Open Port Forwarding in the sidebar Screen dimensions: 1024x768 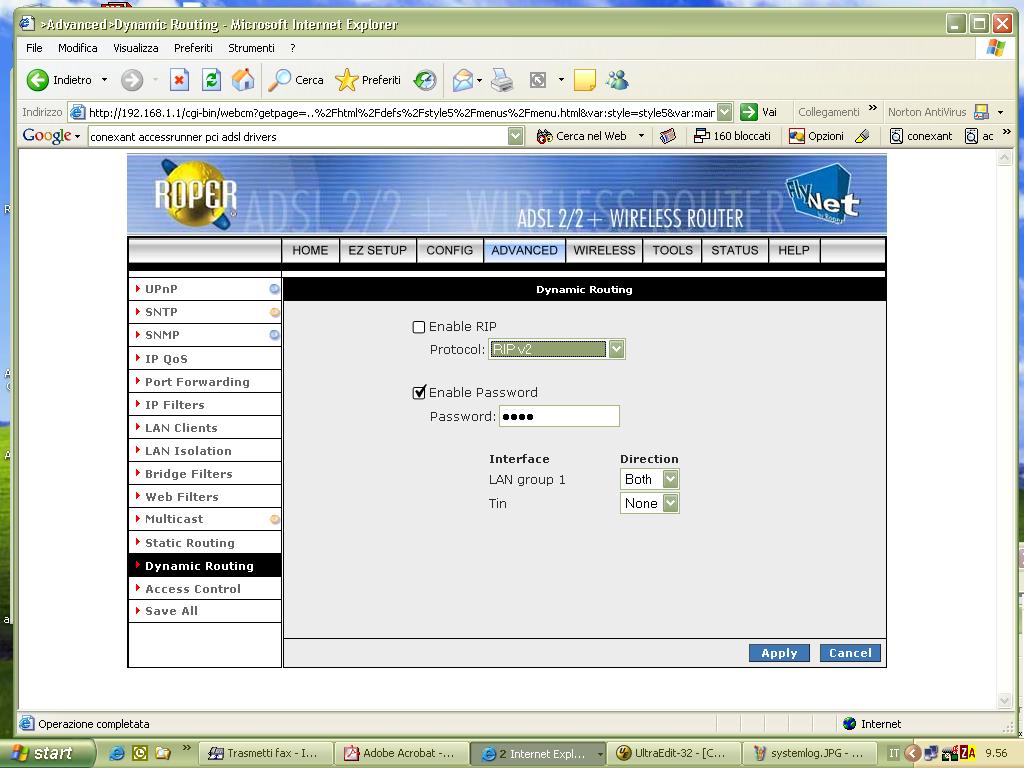coord(197,382)
